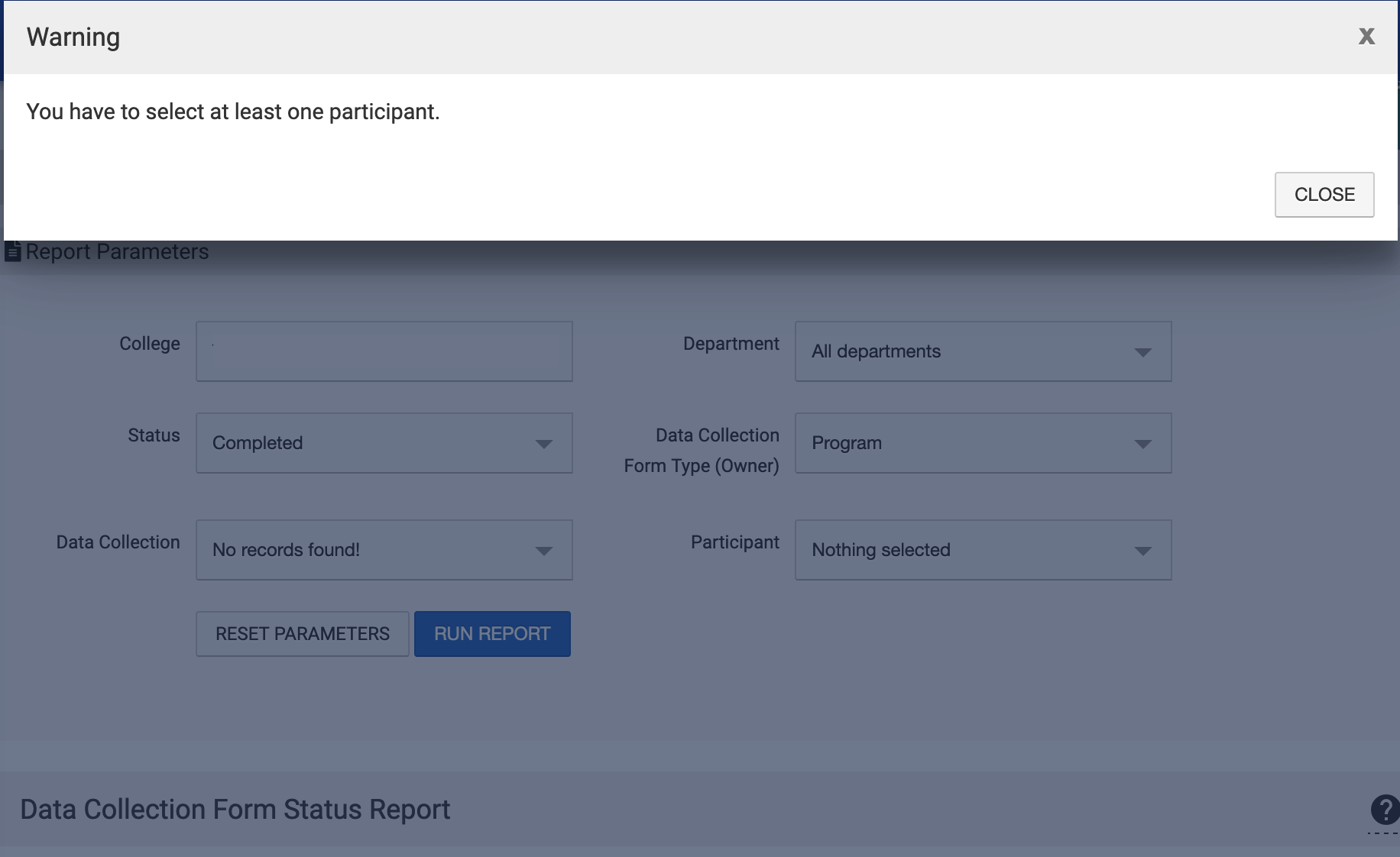Open the Participant dropdown showing Nothing selected

click(983, 550)
